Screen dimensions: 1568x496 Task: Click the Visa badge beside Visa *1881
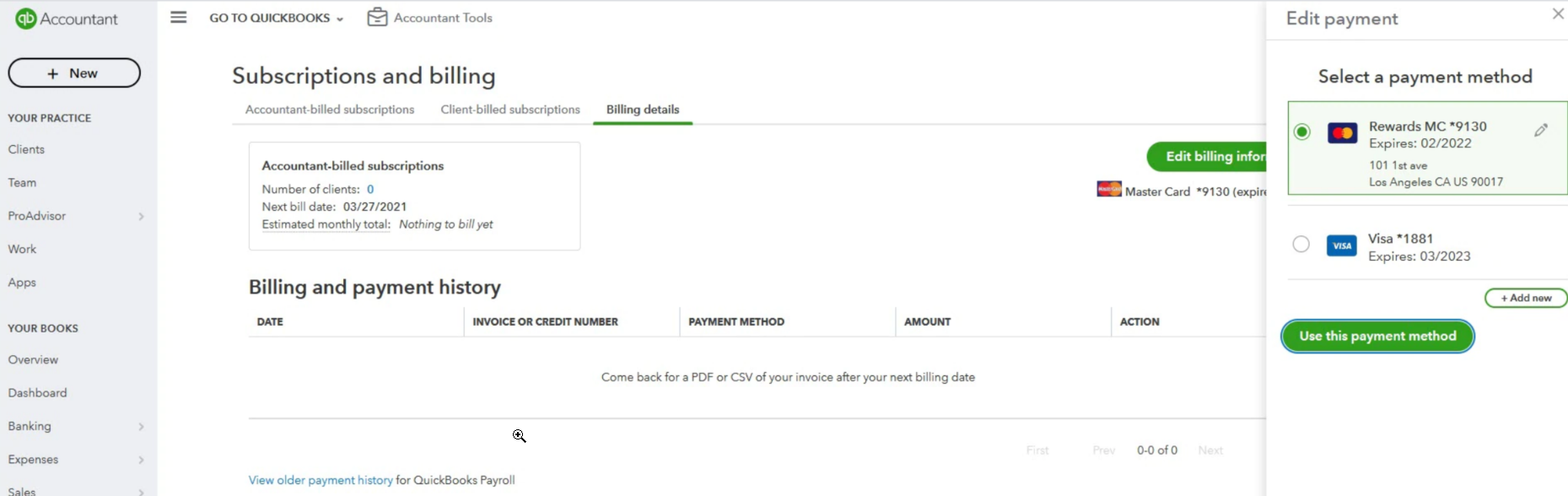tap(1341, 245)
